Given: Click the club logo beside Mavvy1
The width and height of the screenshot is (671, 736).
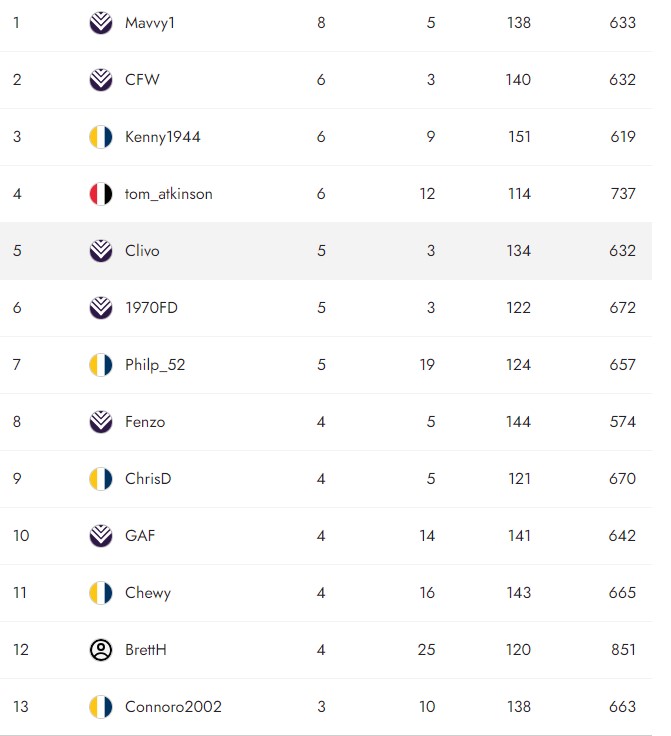Looking at the screenshot, I should (100, 22).
